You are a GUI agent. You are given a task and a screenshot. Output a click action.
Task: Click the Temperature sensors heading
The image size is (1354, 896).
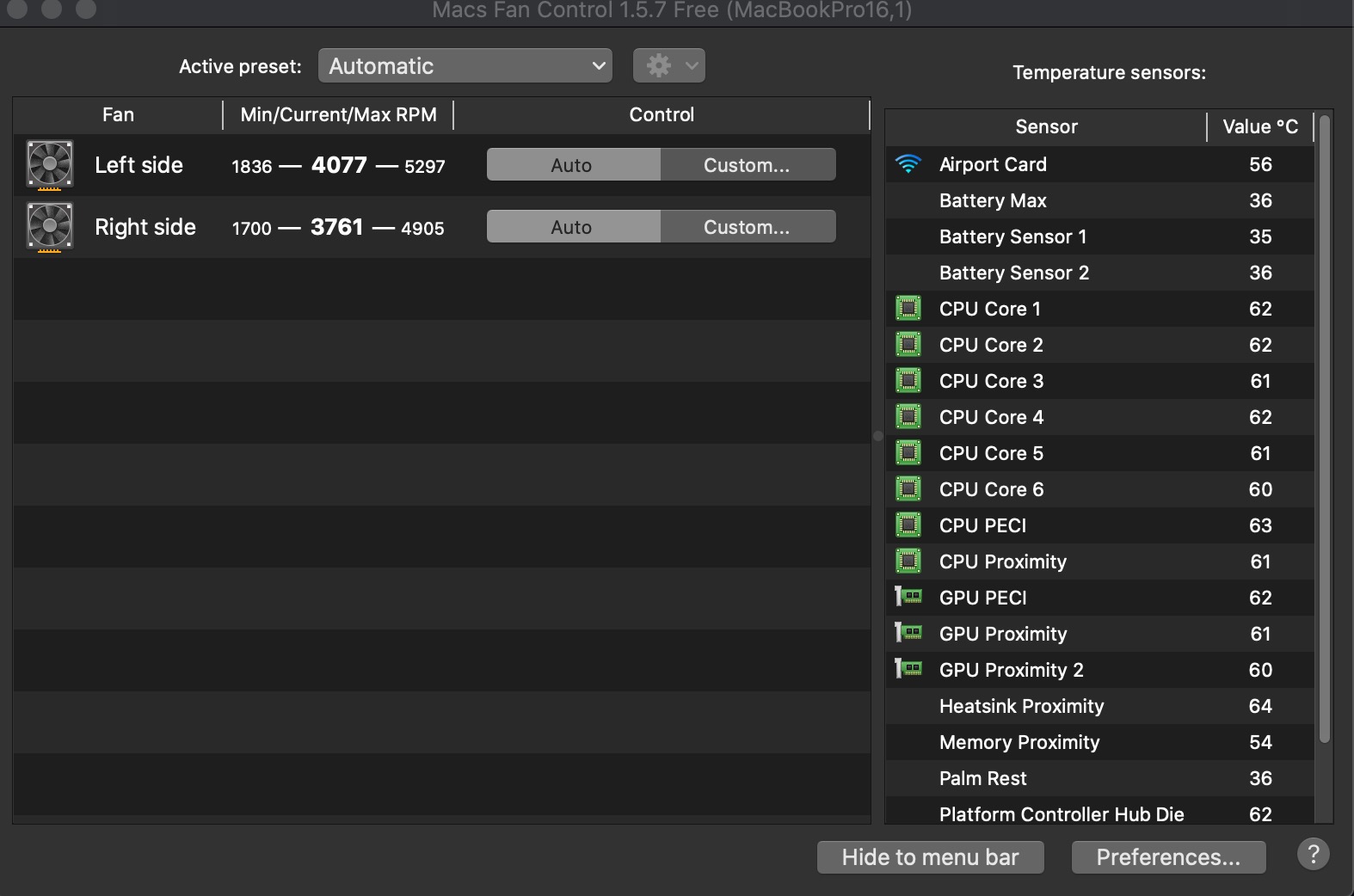[1109, 72]
